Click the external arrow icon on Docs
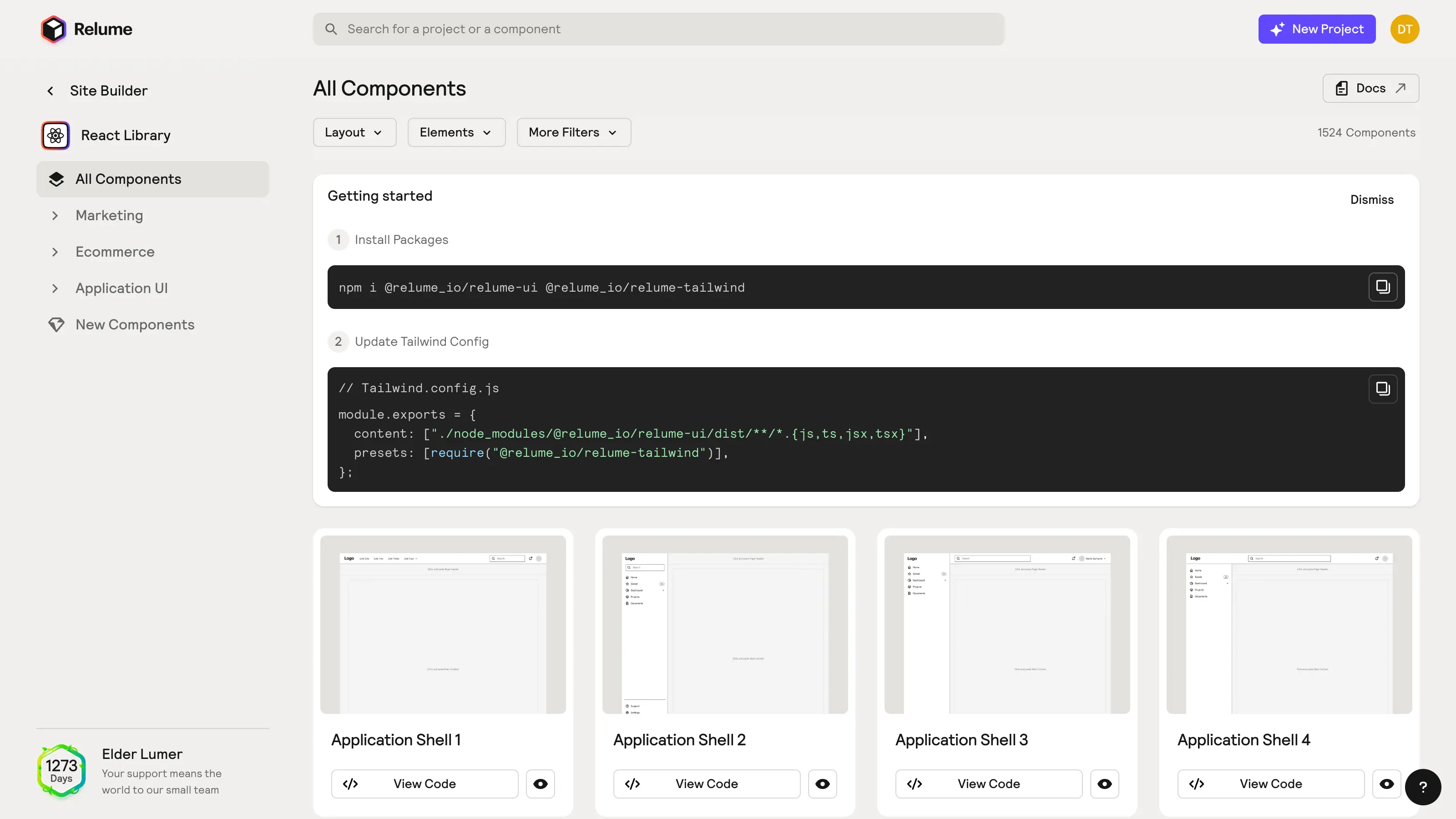1456x819 pixels. click(x=1400, y=88)
